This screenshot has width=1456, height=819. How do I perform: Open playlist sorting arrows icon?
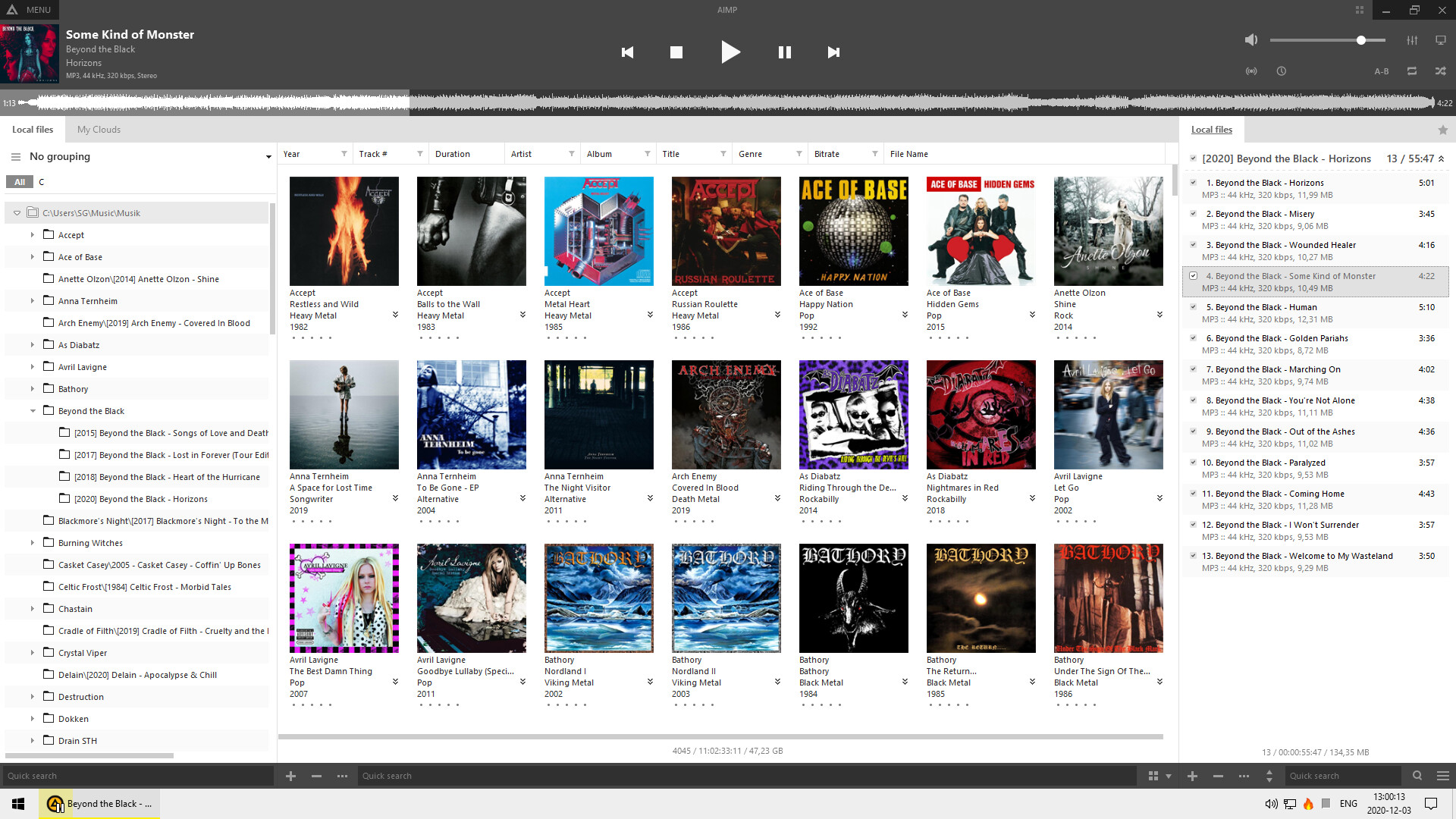(x=1269, y=776)
